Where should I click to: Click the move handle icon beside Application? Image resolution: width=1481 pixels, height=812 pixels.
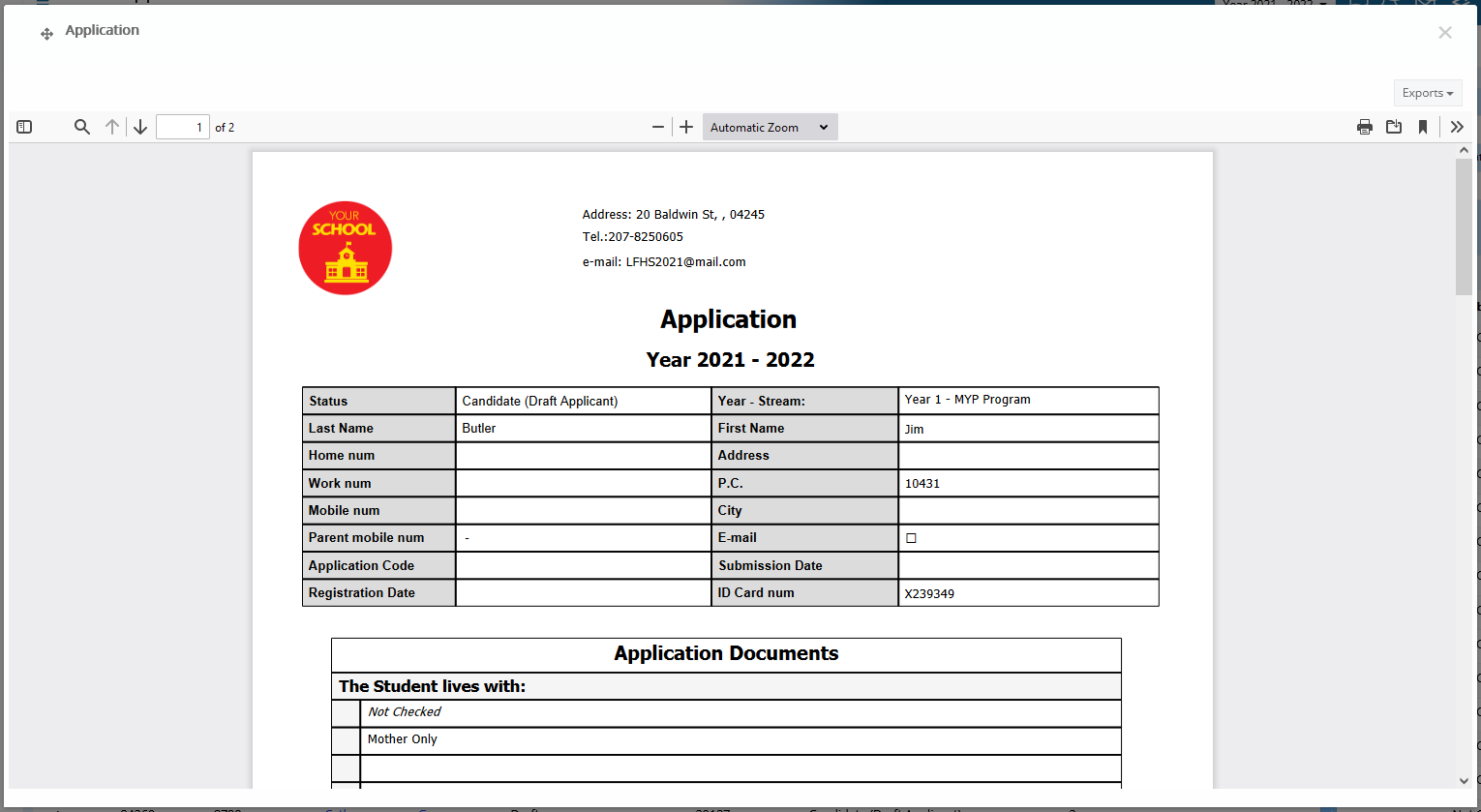click(46, 34)
